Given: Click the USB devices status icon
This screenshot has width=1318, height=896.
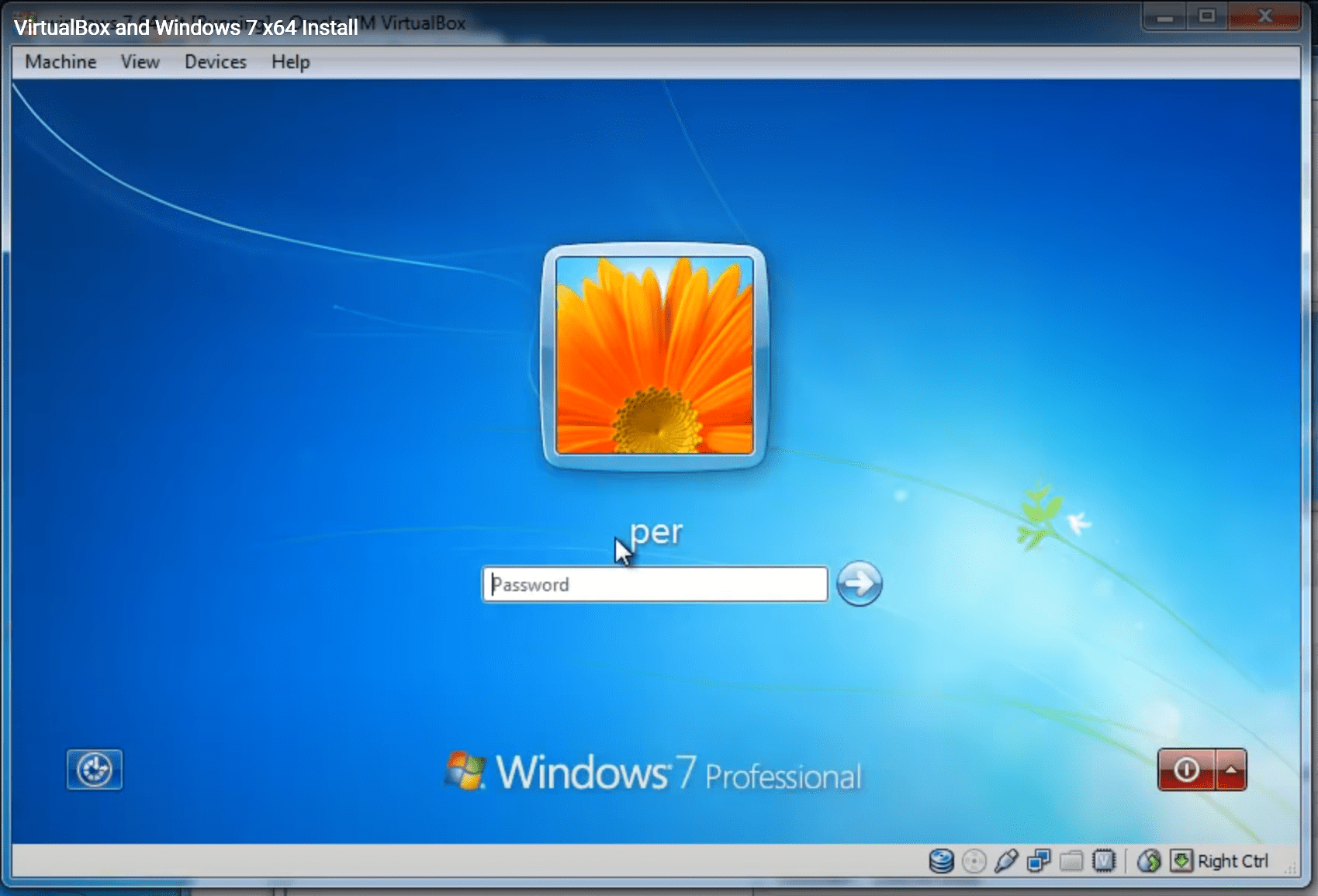Looking at the screenshot, I should pos(1006,861).
